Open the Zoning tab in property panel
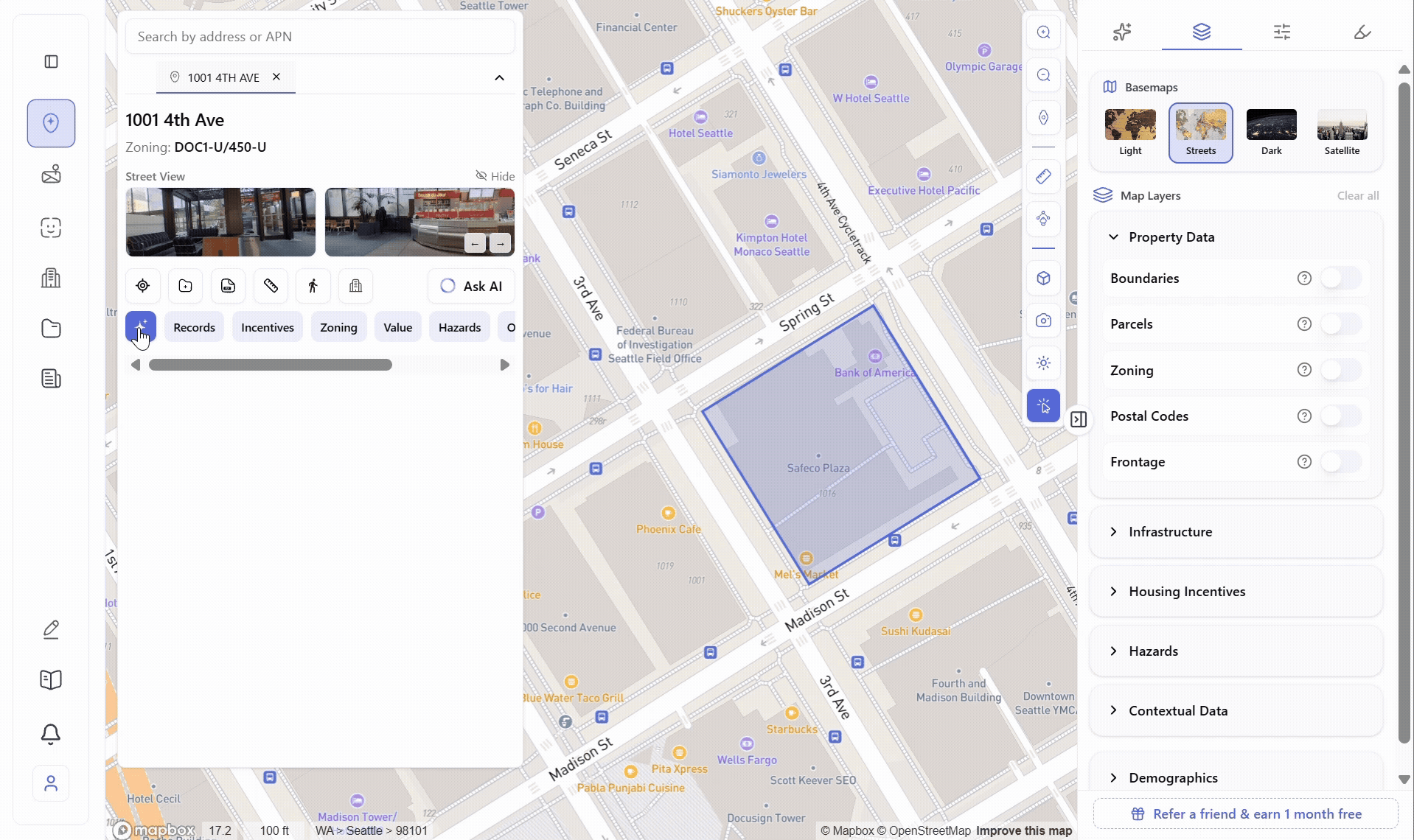This screenshot has width=1414, height=840. click(338, 327)
